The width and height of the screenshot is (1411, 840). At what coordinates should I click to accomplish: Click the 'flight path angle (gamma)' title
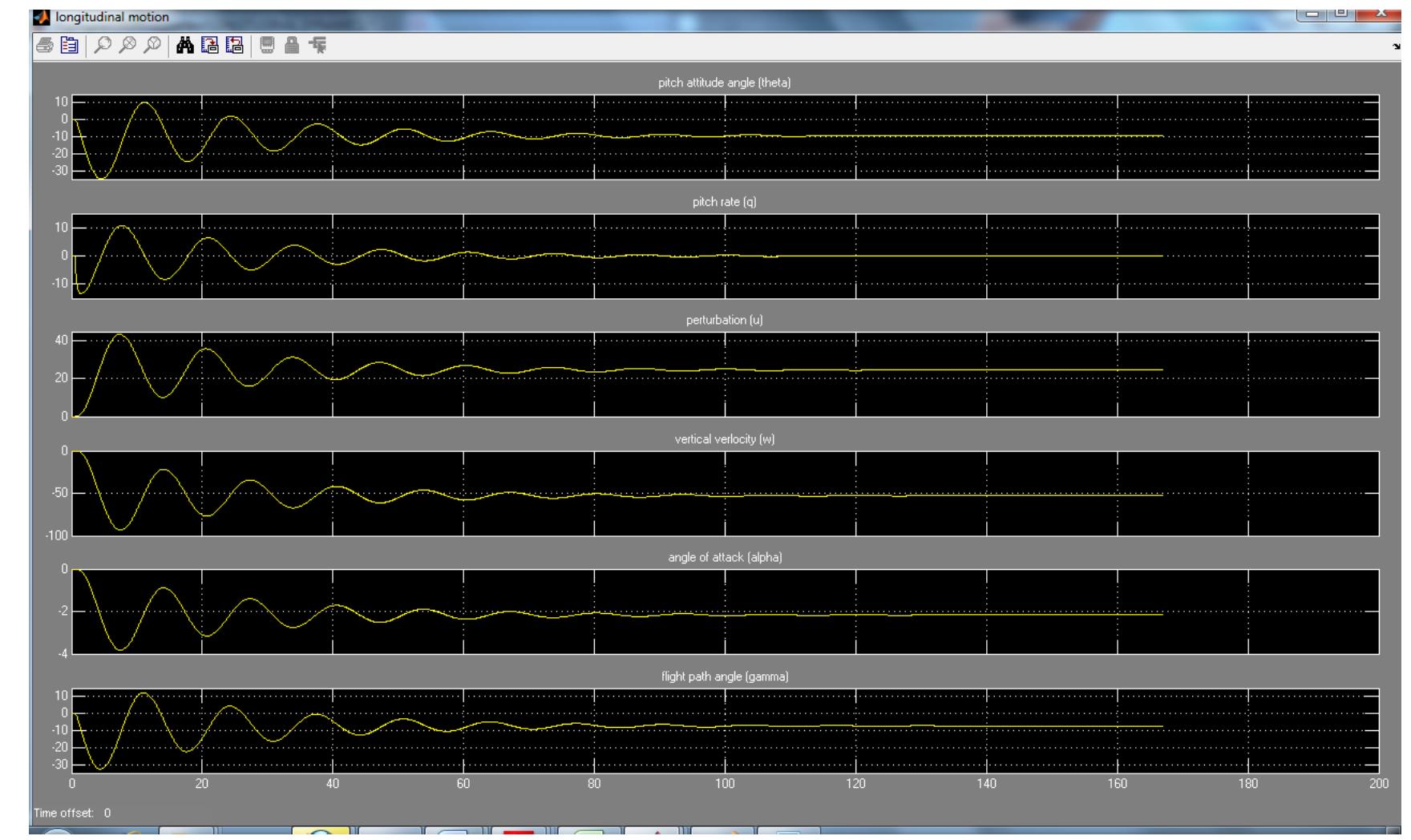pyautogui.click(x=725, y=676)
